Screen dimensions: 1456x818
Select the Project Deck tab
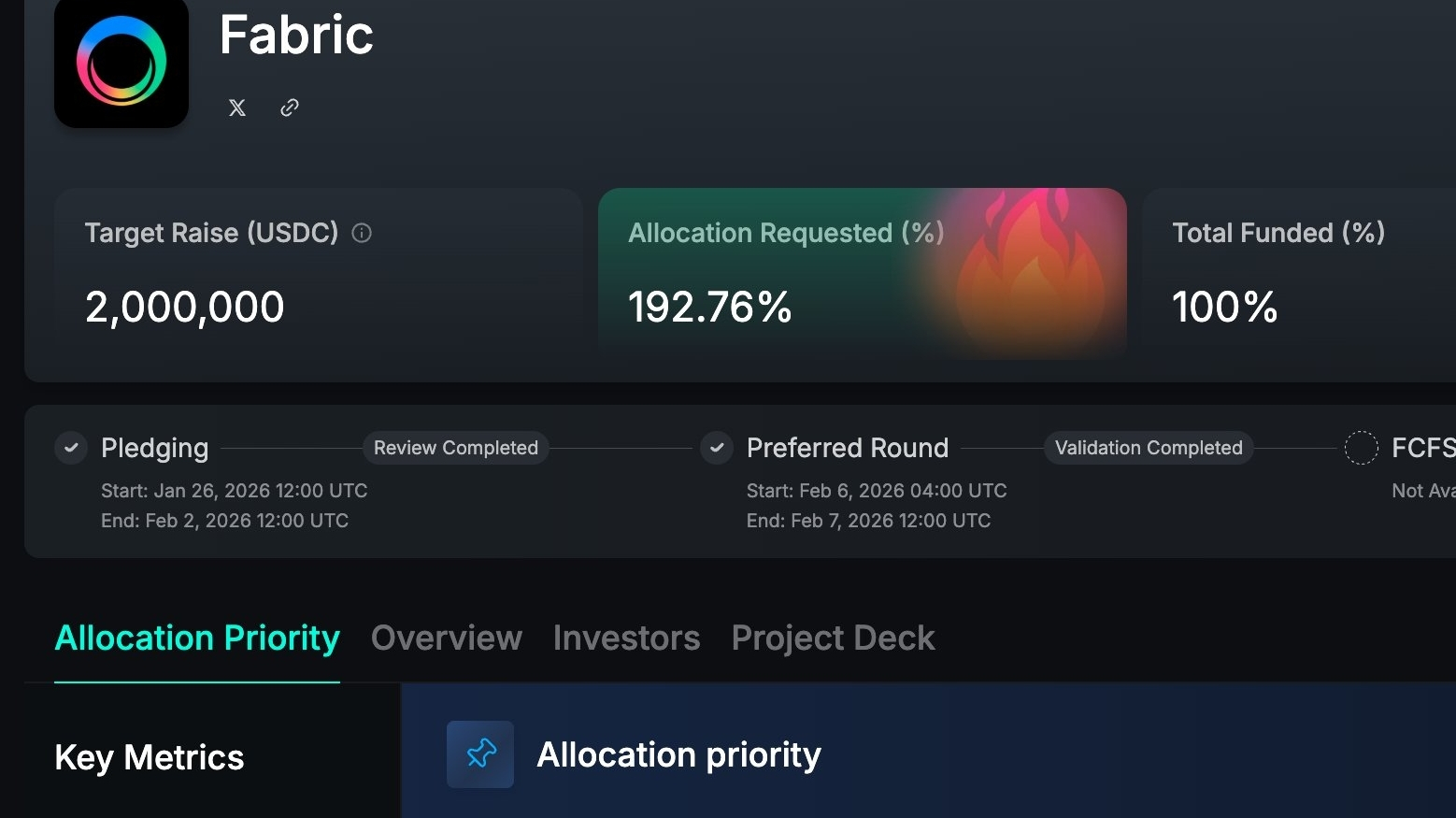833,638
